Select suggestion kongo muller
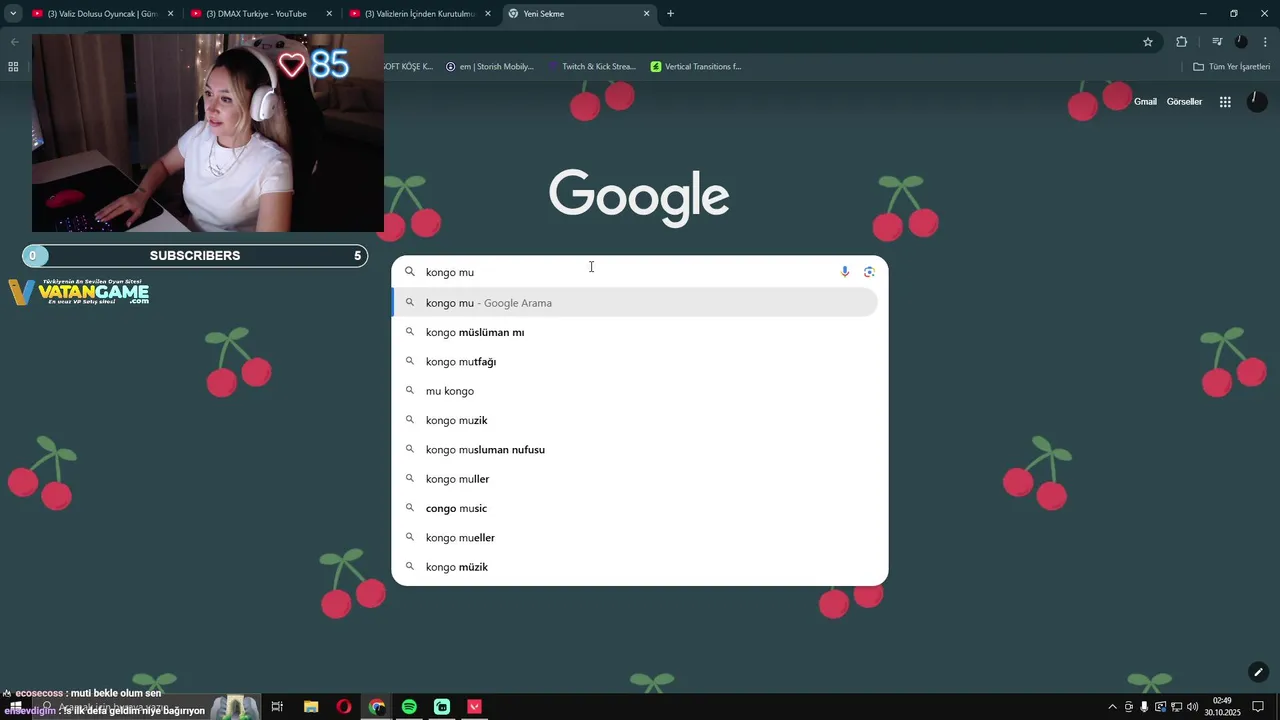 pos(635,479)
